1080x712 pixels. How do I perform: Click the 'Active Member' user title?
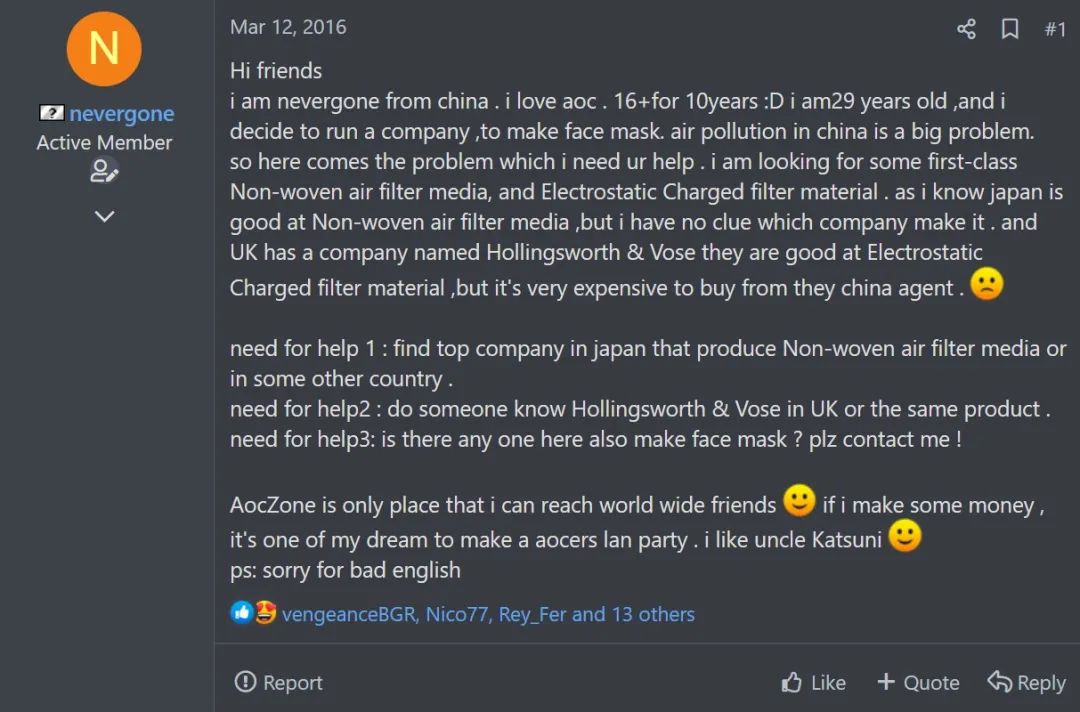104,142
